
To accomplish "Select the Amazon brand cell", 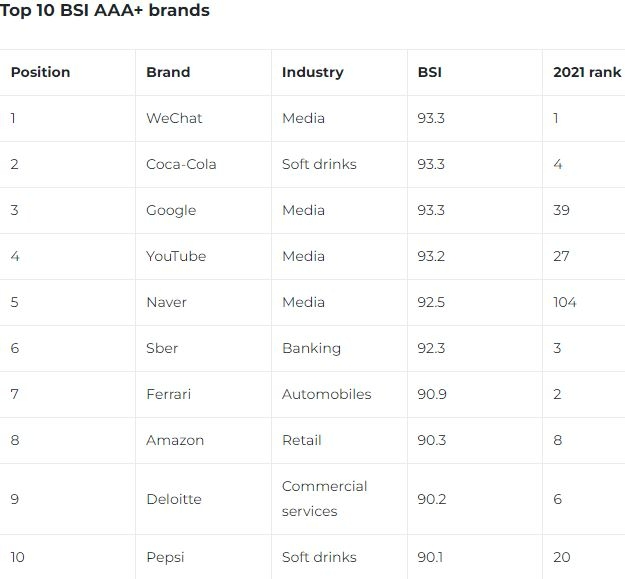I will [175, 440].
